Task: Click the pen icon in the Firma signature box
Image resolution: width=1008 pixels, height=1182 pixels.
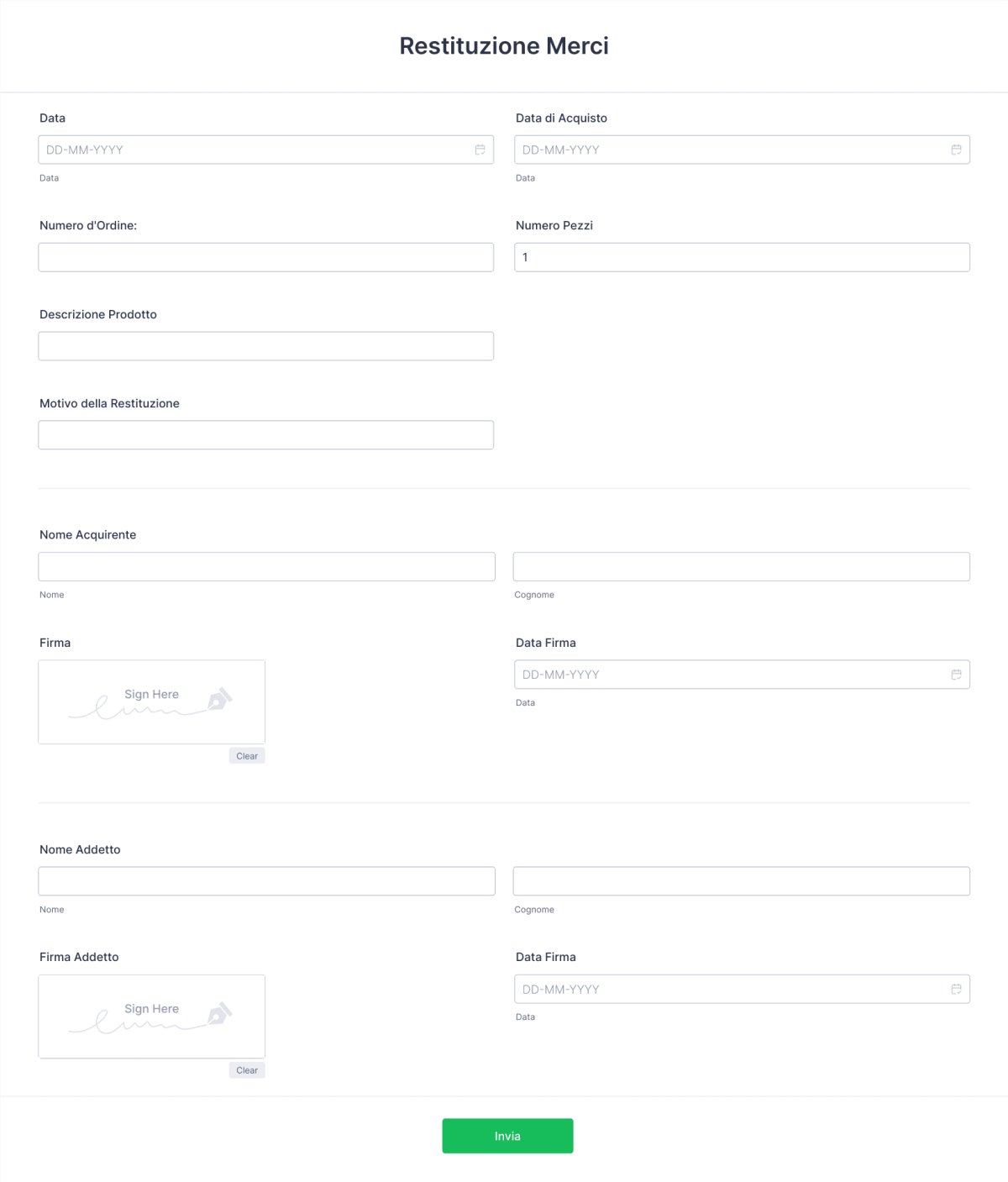Action: point(218,698)
